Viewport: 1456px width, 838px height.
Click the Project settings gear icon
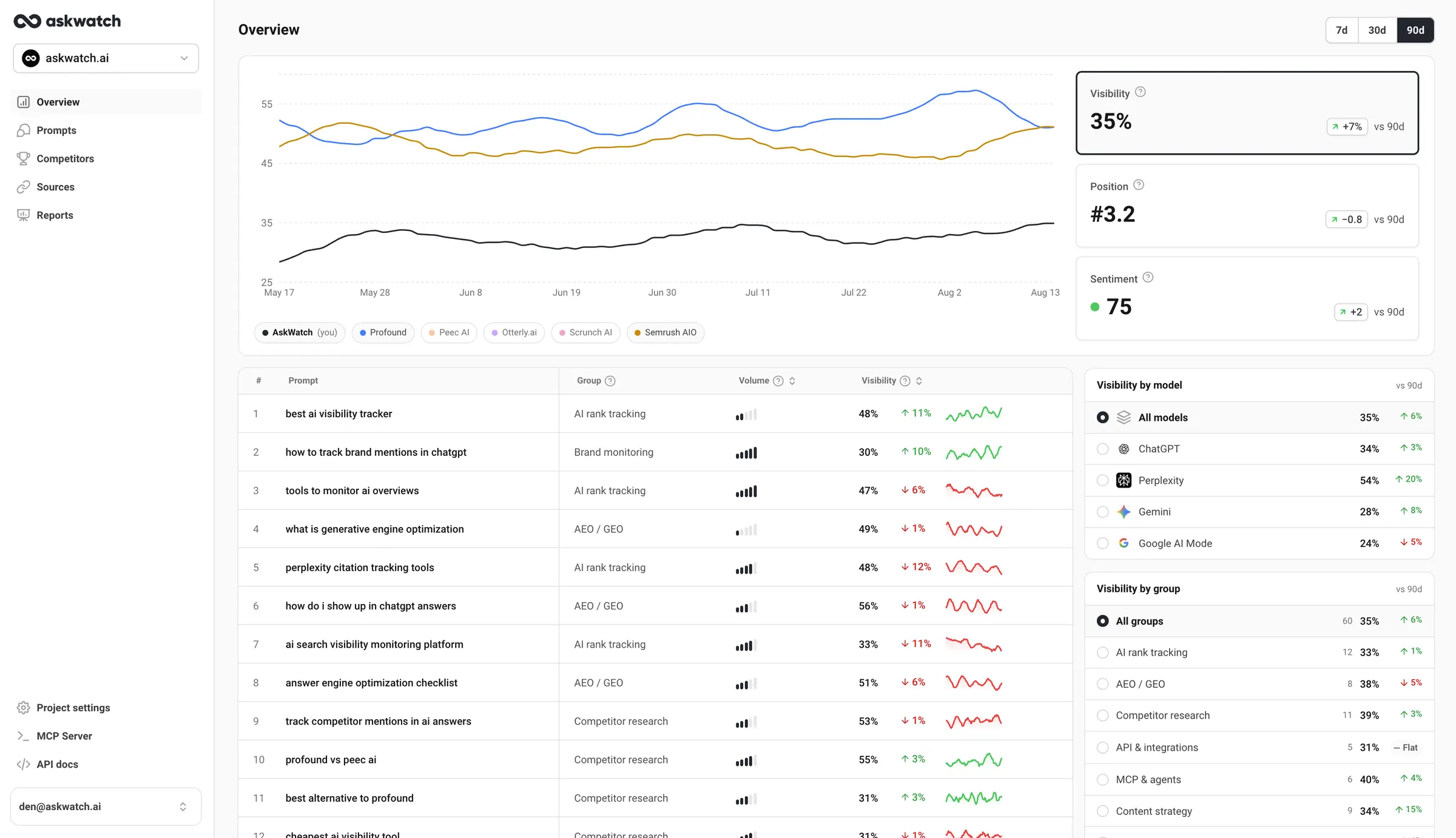point(23,708)
